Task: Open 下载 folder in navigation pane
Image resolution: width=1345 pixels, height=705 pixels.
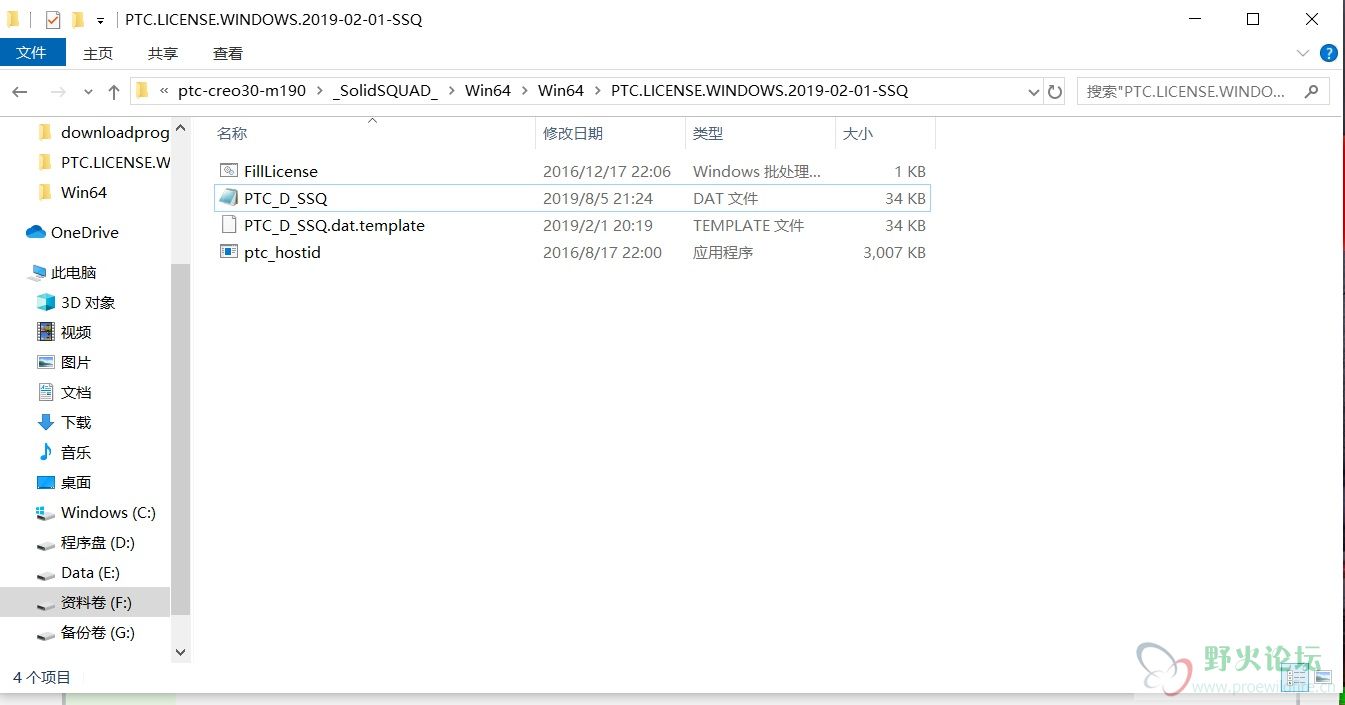Action: click(x=76, y=422)
